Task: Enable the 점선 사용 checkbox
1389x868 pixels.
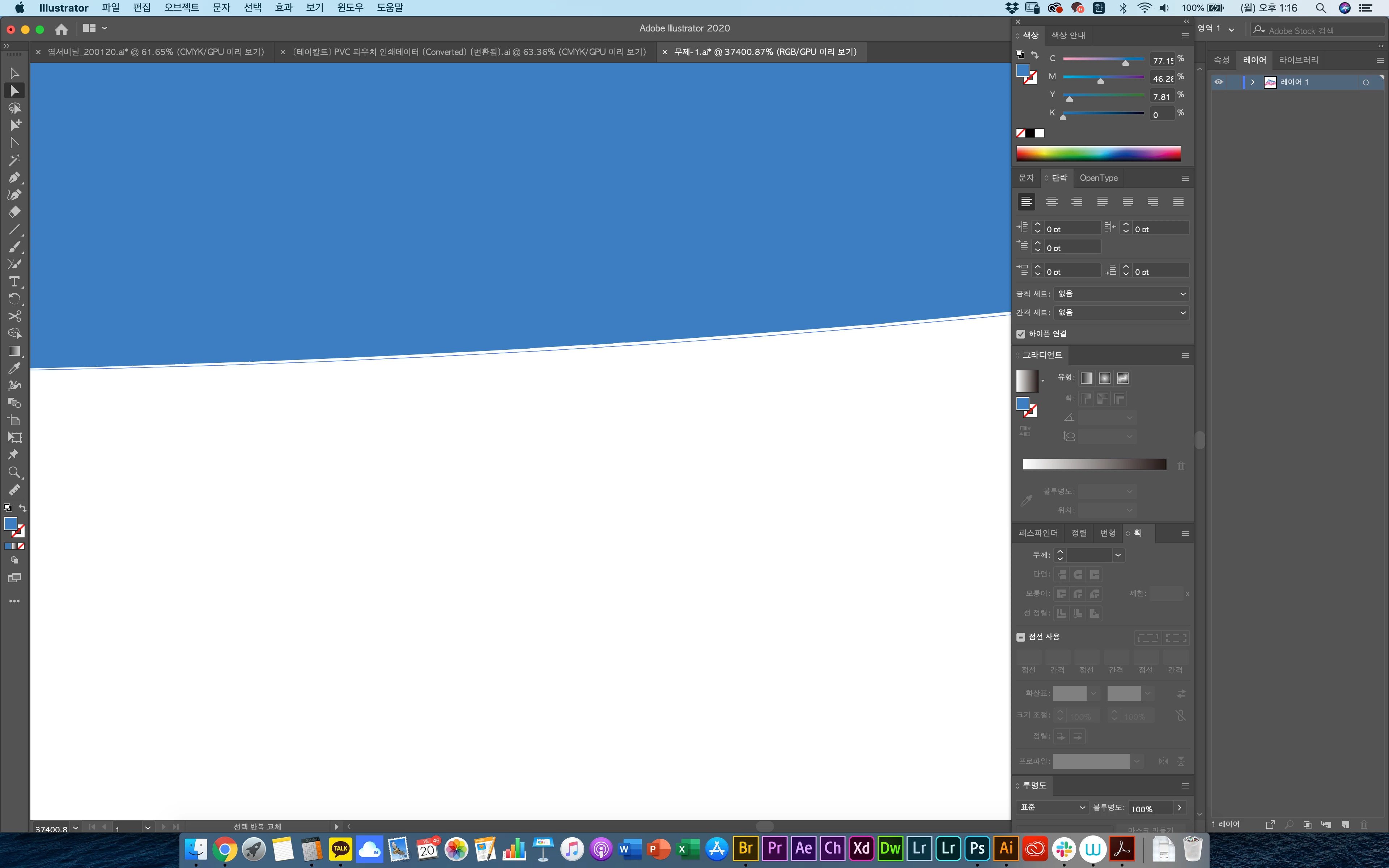Action: [x=1020, y=637]
